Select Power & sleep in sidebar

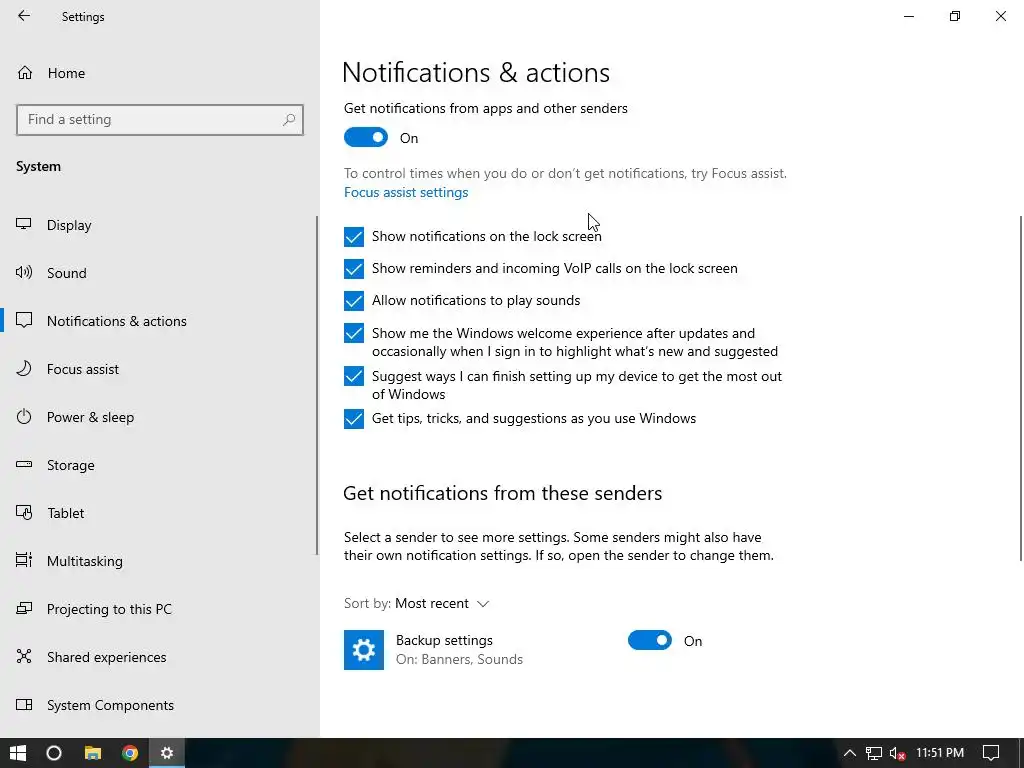coord(160,417)
